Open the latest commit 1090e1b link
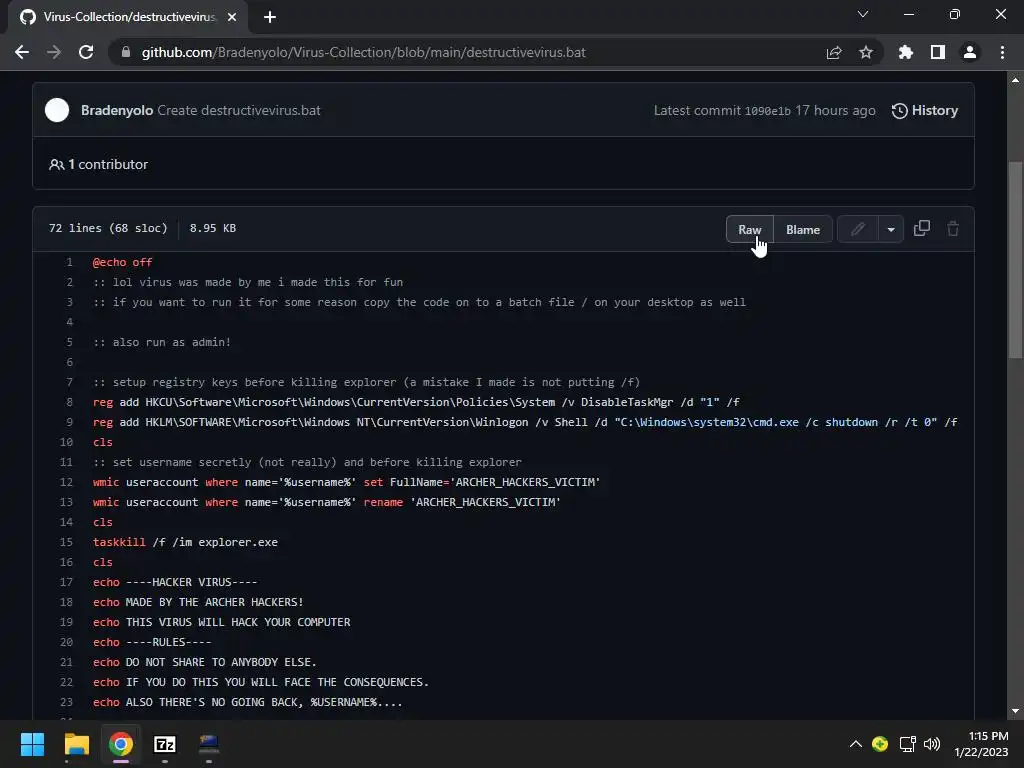 tap(767, 111)
